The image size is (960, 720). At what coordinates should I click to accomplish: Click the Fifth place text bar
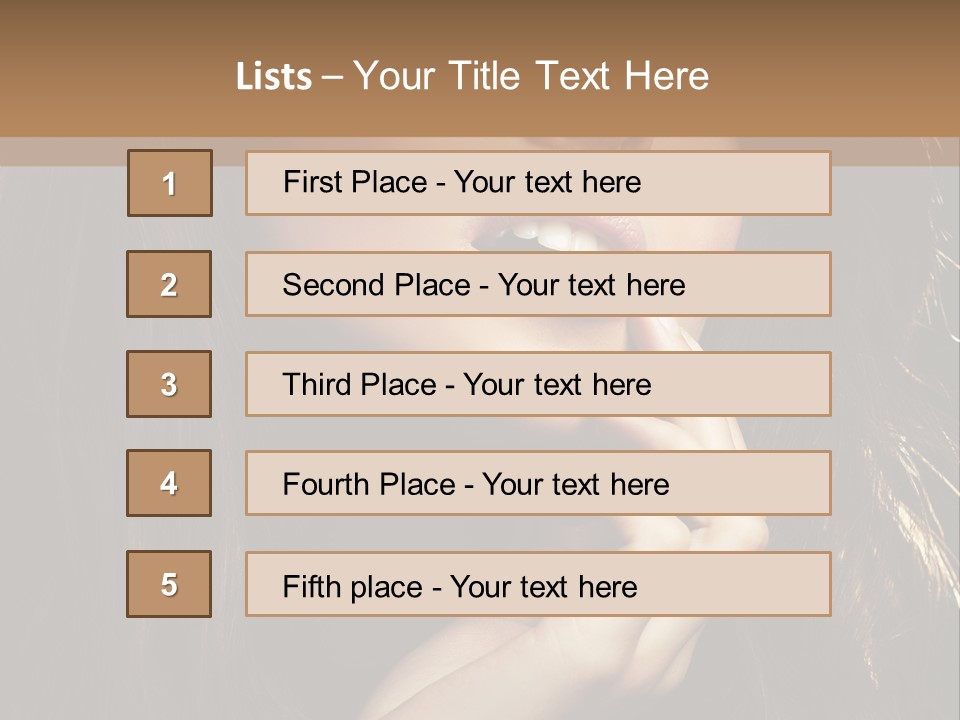pos(538,584)
